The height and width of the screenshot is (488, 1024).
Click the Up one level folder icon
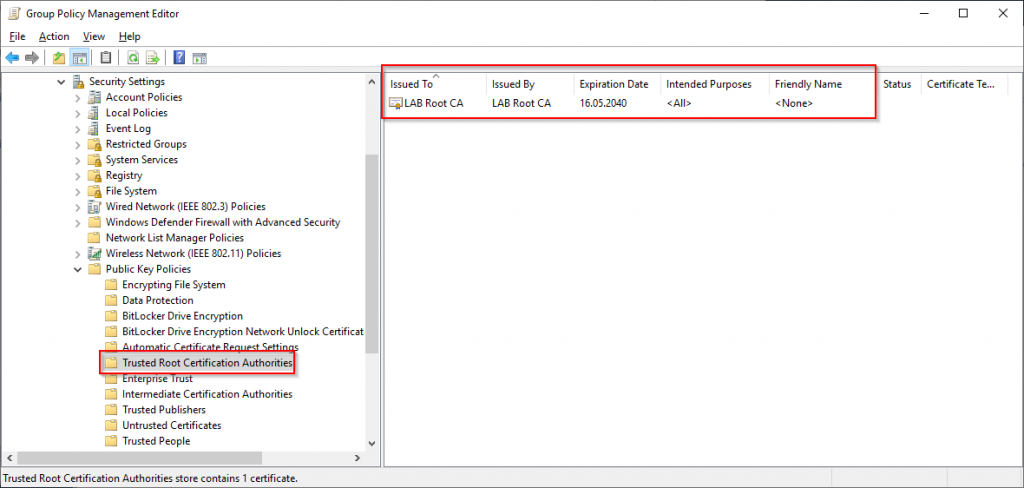click(59, 58)
